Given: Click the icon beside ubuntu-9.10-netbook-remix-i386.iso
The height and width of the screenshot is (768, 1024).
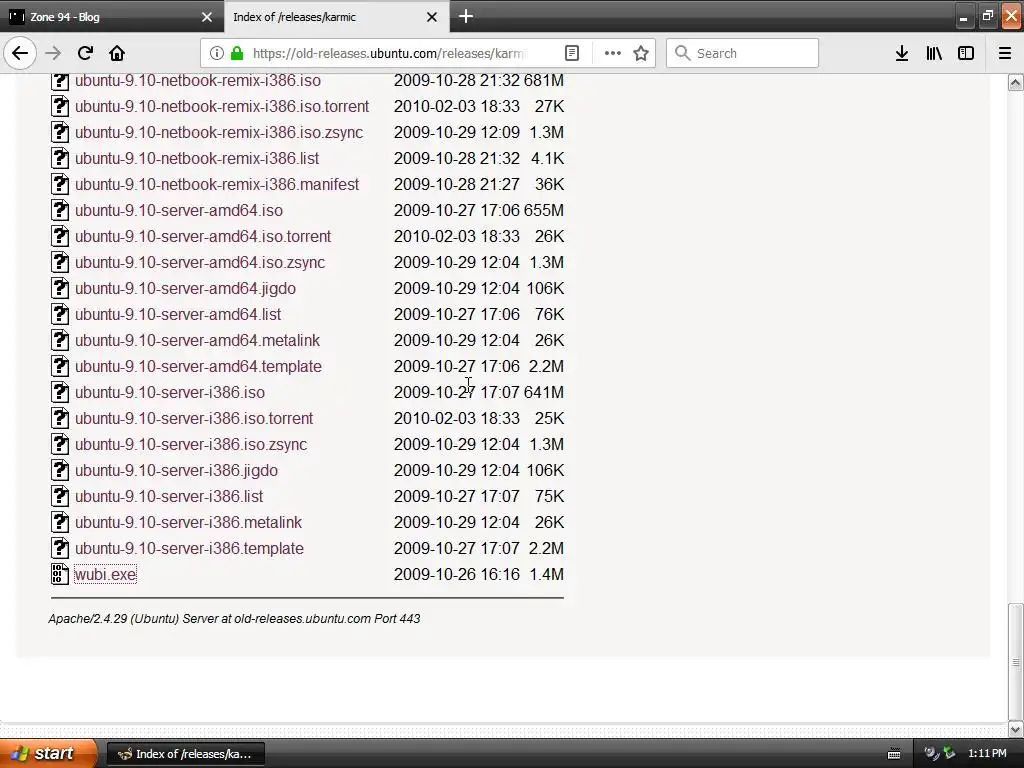Looking at the screenshot, I should click(x=59, y=80).
